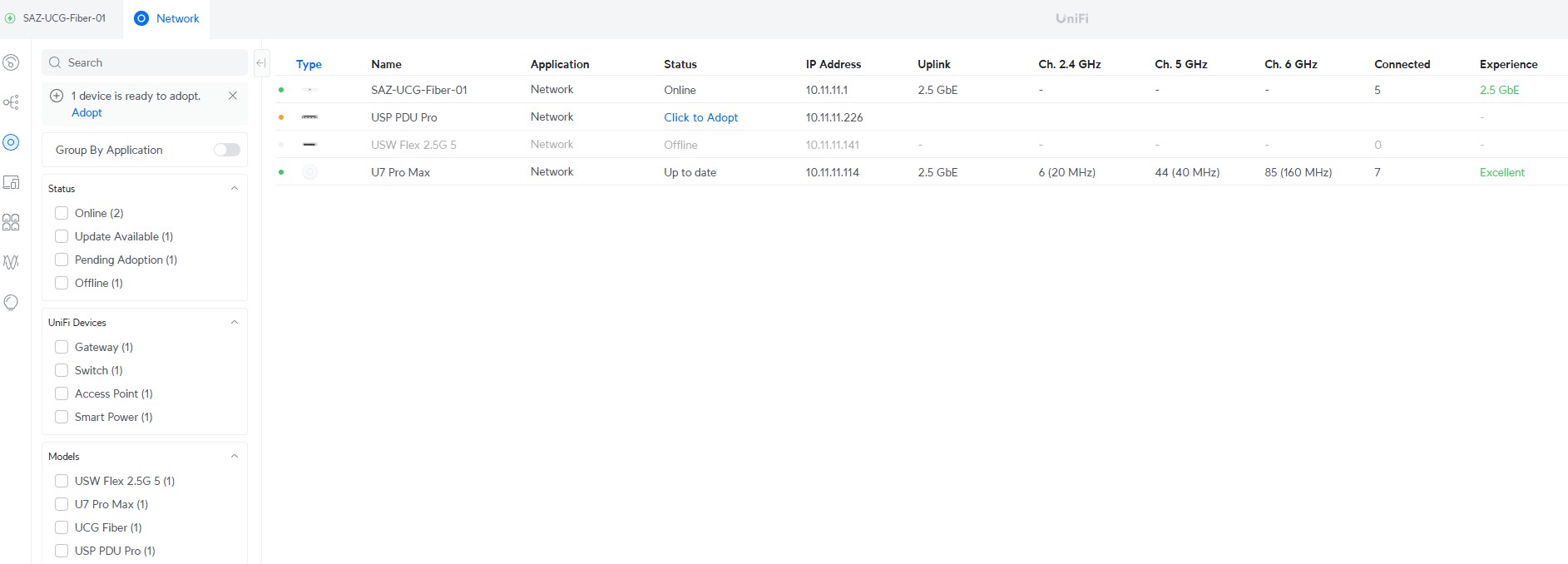Viewport: 1568px width, 564px height.
Task: Collapse the UniFi Devices filter section
Action: [235, 323]
